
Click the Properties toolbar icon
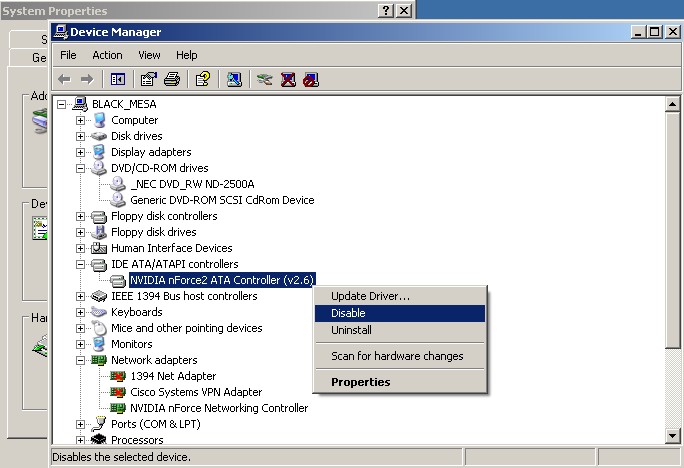point(148,79)
